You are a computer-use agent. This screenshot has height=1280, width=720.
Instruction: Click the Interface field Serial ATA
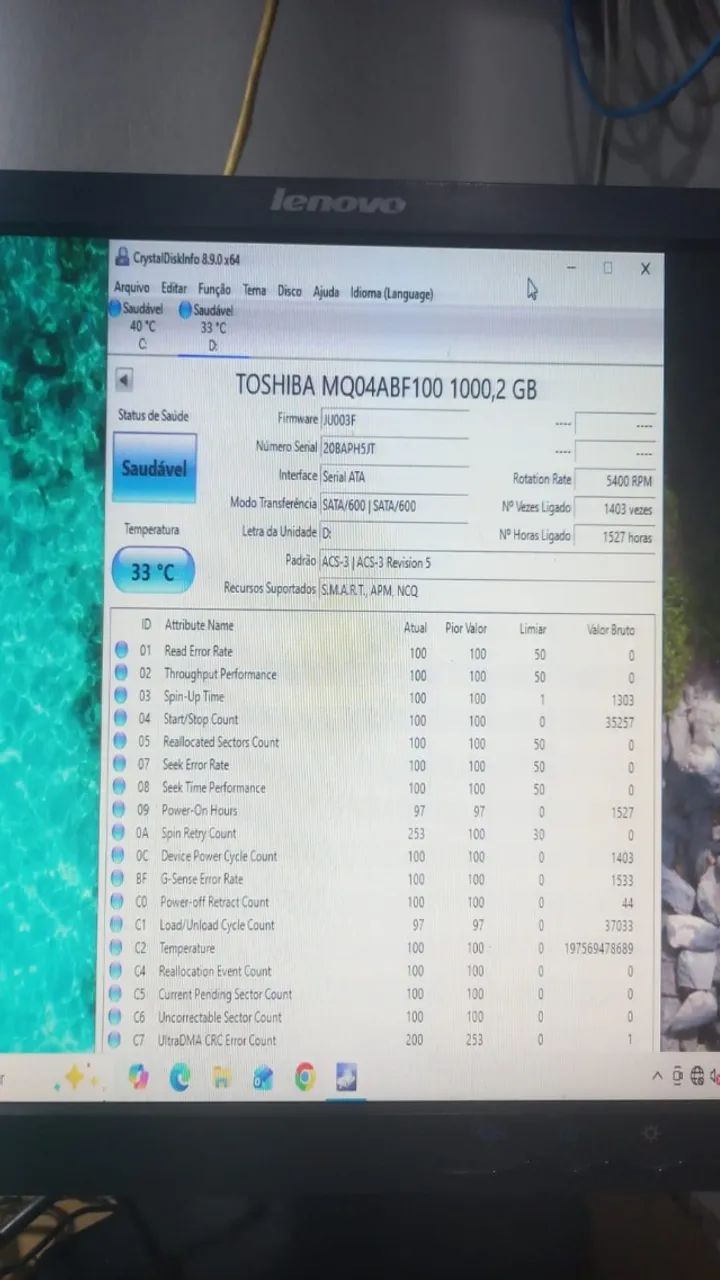[x=394, y=477]
